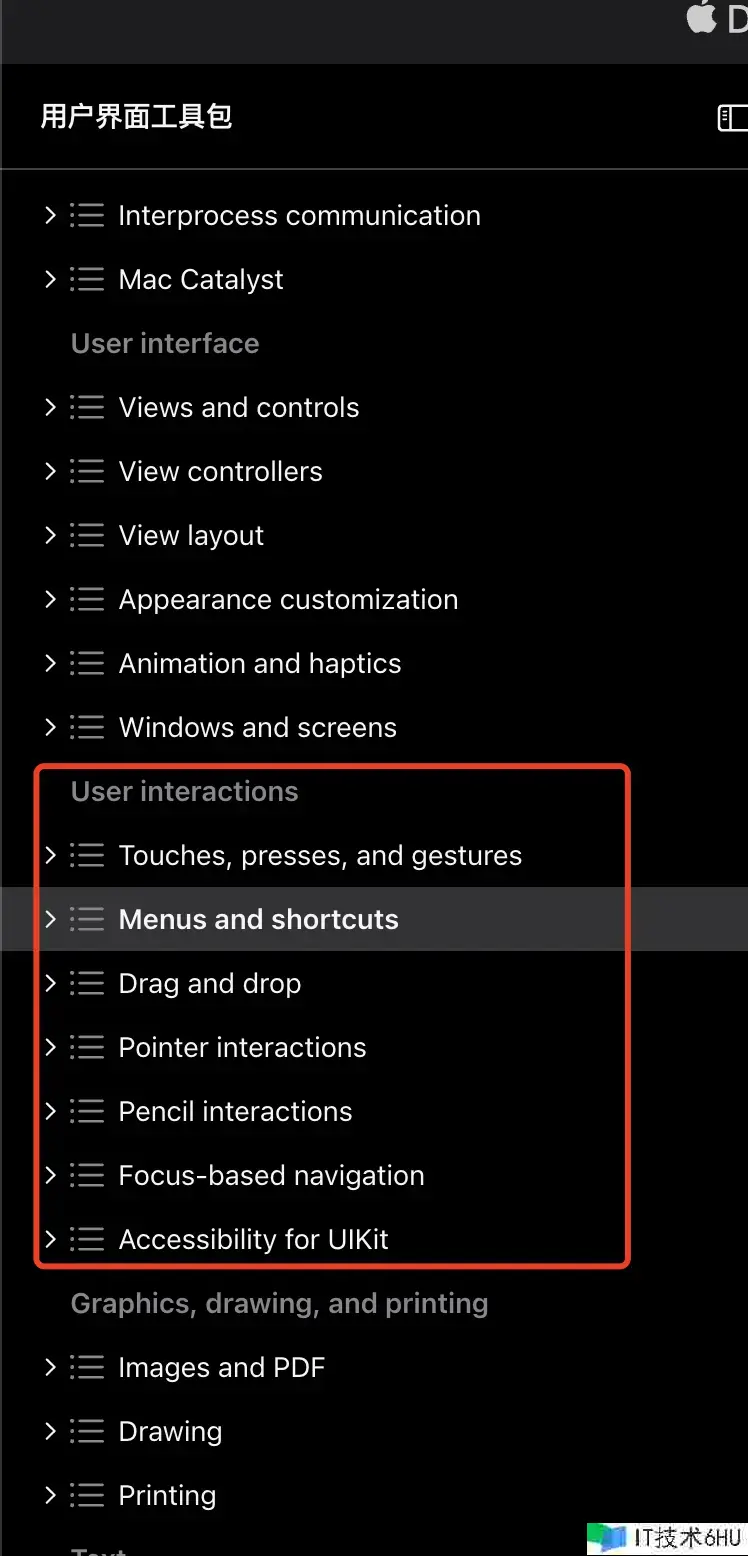Click list icon beside Drag and drop

pos(87,984)
